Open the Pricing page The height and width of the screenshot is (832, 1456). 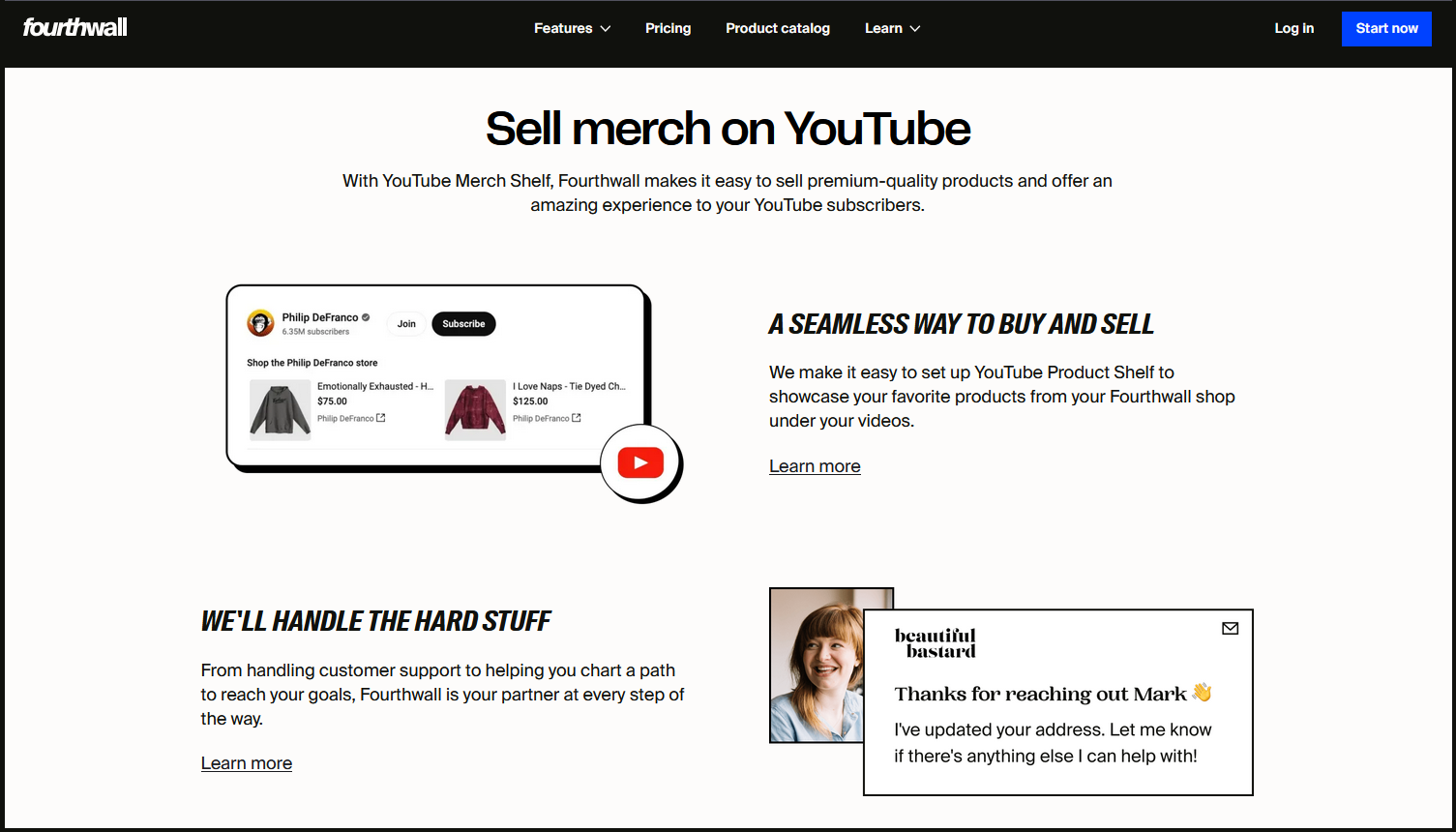pyautogui.click(x=668, y=28)
